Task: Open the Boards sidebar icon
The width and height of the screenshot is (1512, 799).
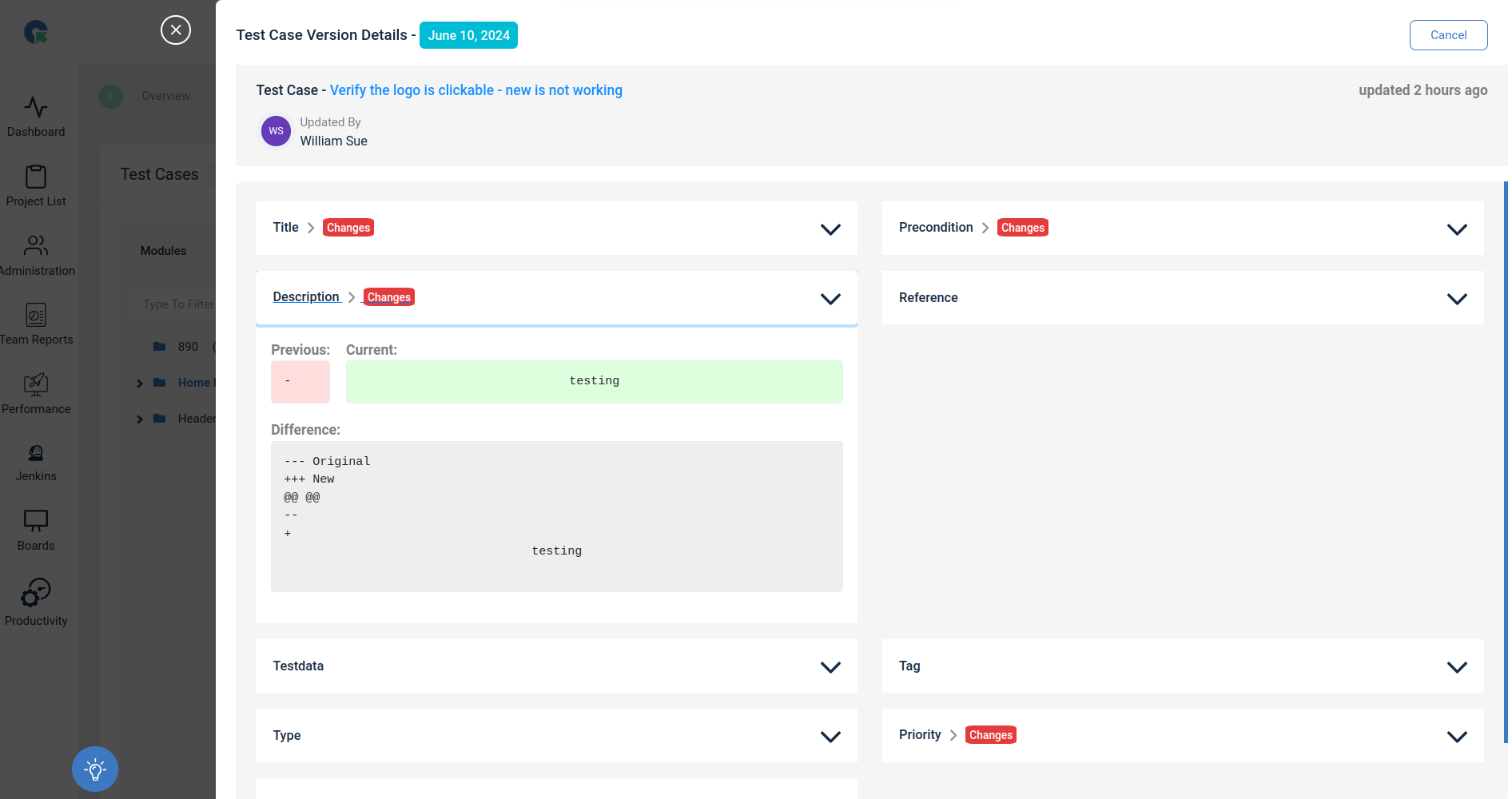Action: pos(36,522)
